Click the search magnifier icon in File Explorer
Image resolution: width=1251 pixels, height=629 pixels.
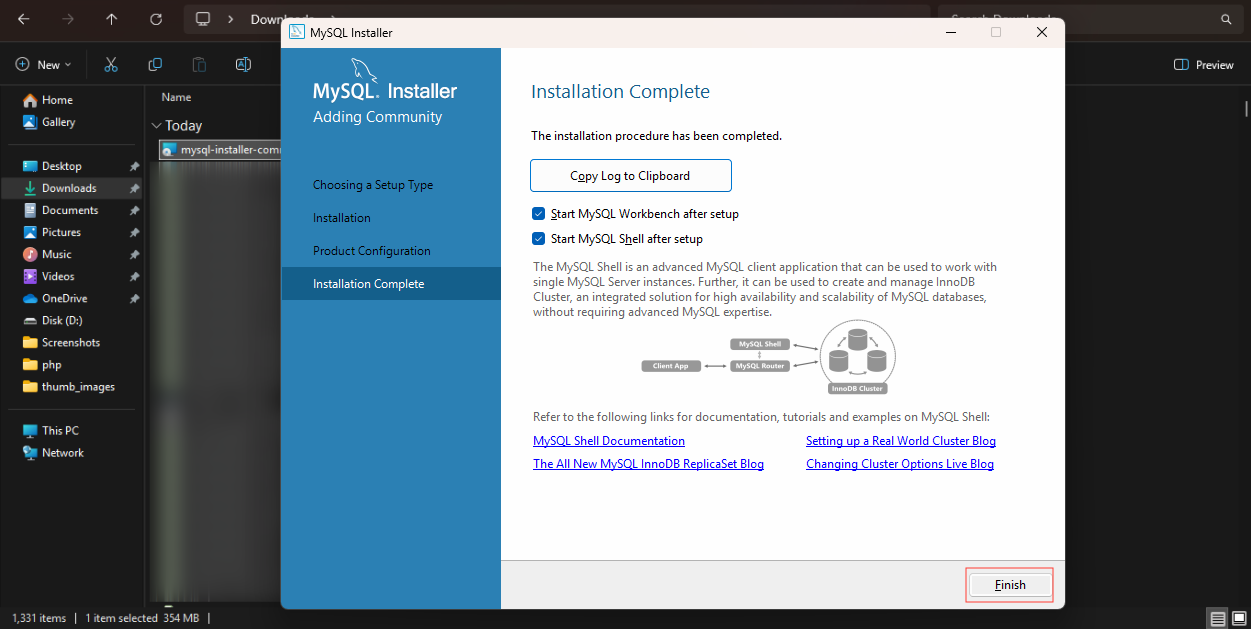coord(1226,19)
